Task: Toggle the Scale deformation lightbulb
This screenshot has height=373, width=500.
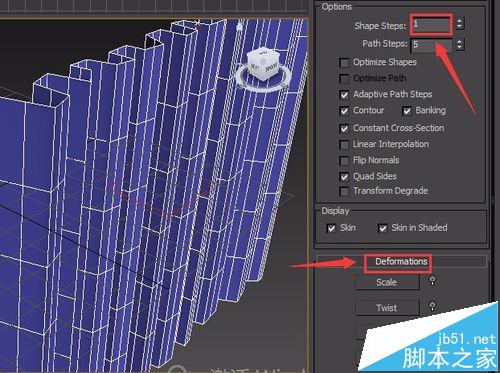Action: [432, 281]
